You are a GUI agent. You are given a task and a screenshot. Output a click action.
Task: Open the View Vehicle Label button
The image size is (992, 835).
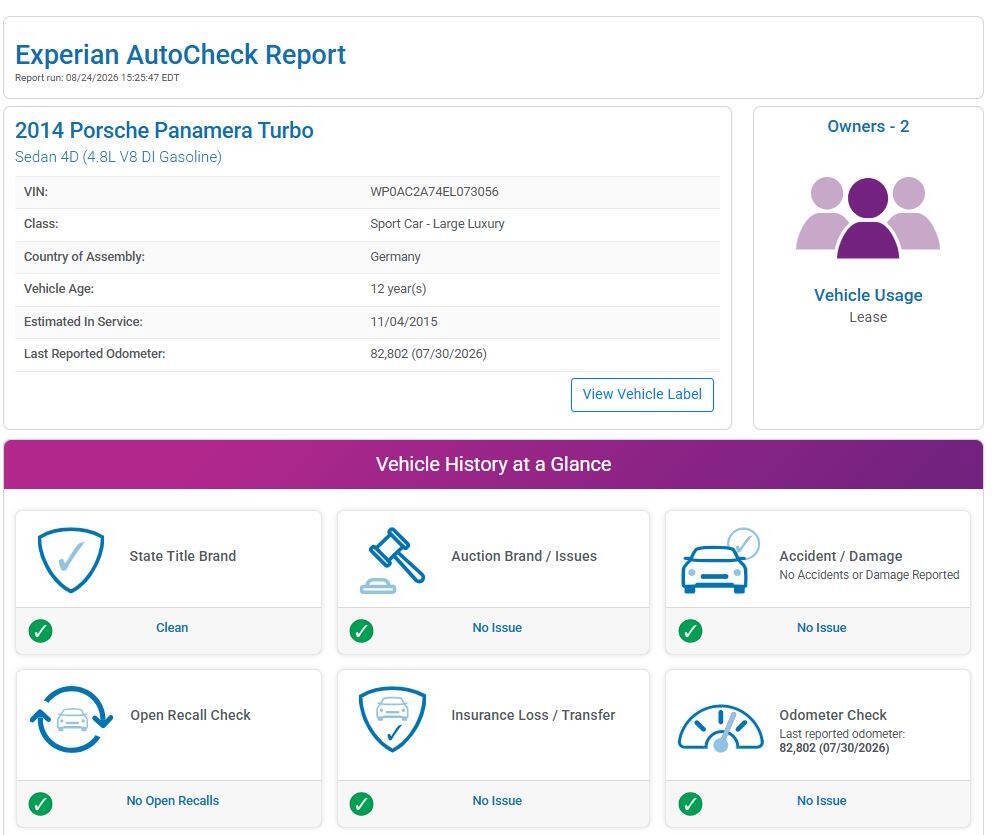click(642, 395)
